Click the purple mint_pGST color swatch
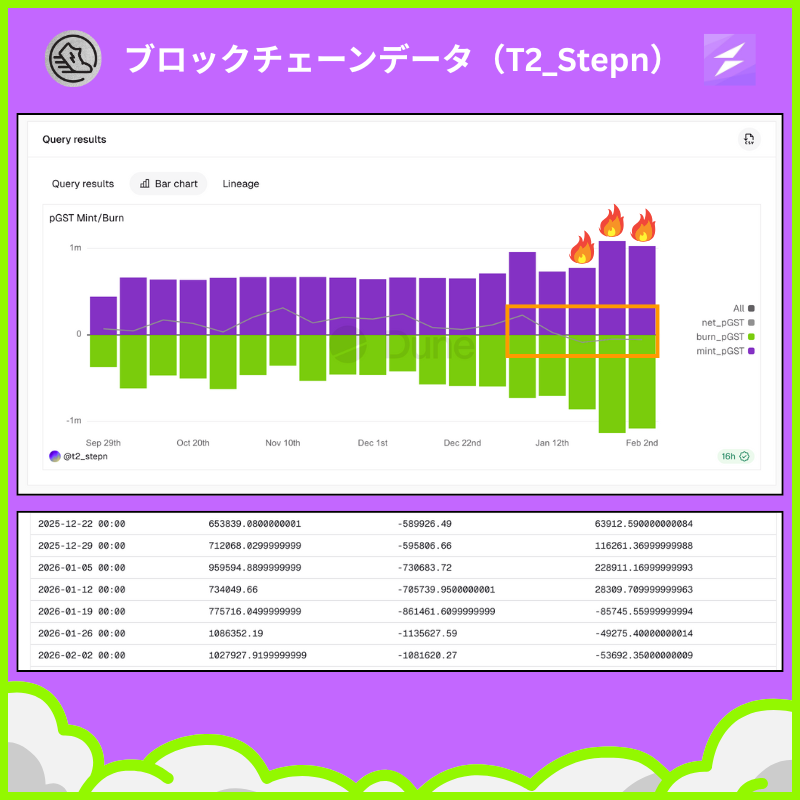800x800 pixels. click(751, 351)
